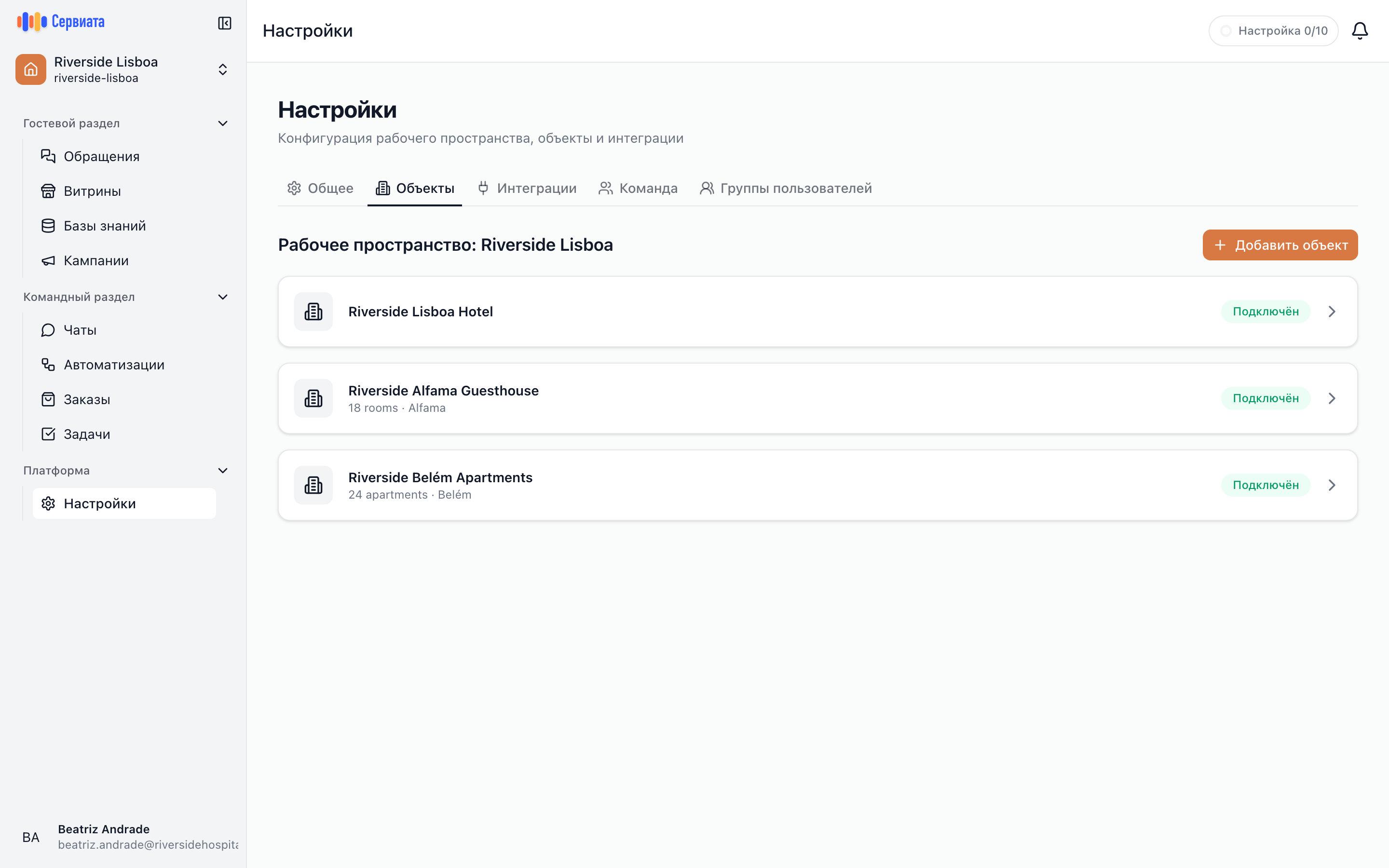Image resolution: width=1389 pixels, height=868 pixels.
Task: Open Обращения in the sidebar
Action: (x=124, y=156)
